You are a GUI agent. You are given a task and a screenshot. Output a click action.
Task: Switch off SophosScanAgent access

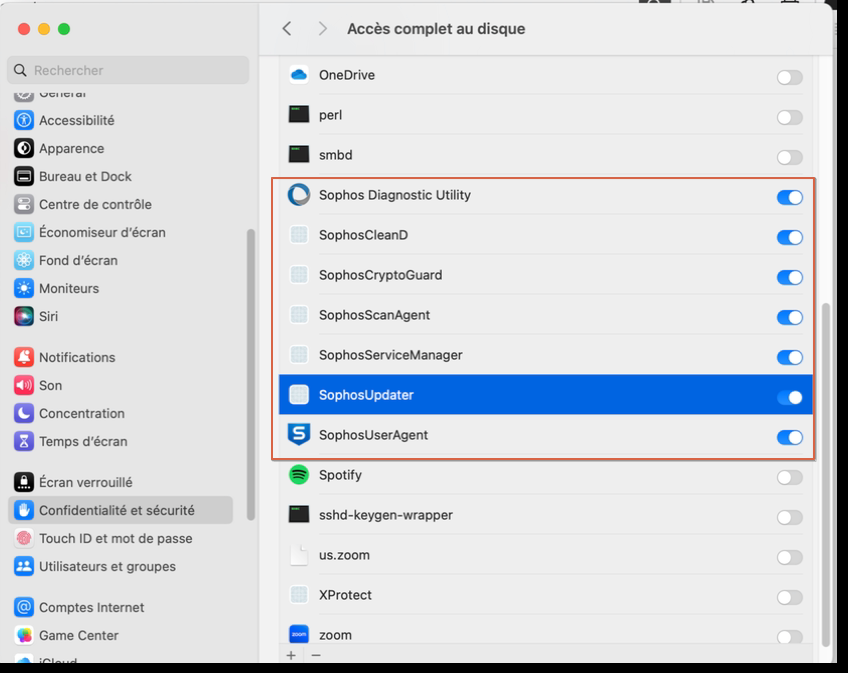pos(790,318)
